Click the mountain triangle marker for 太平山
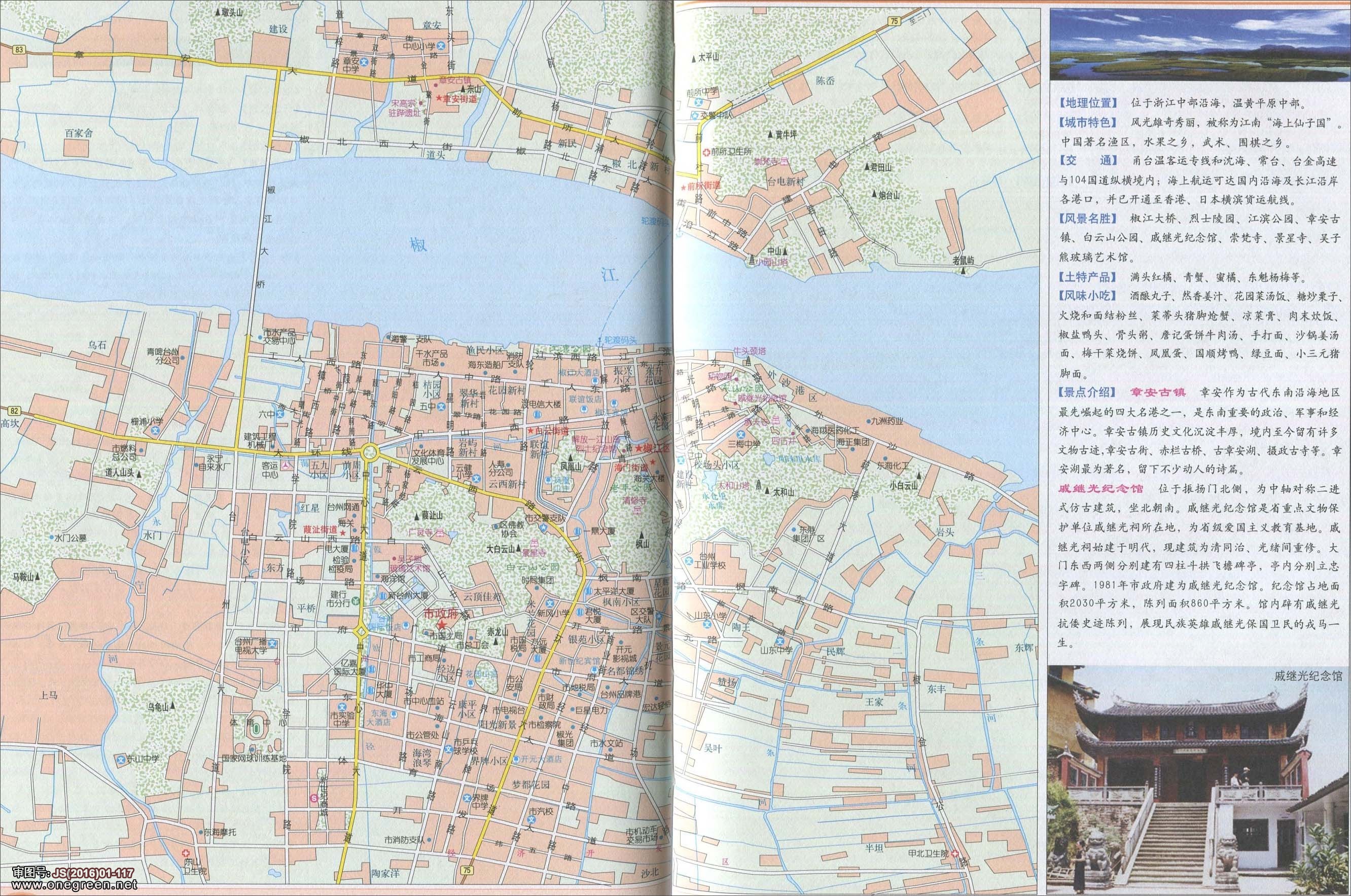 pyautogui.click(x=693, y=58)
